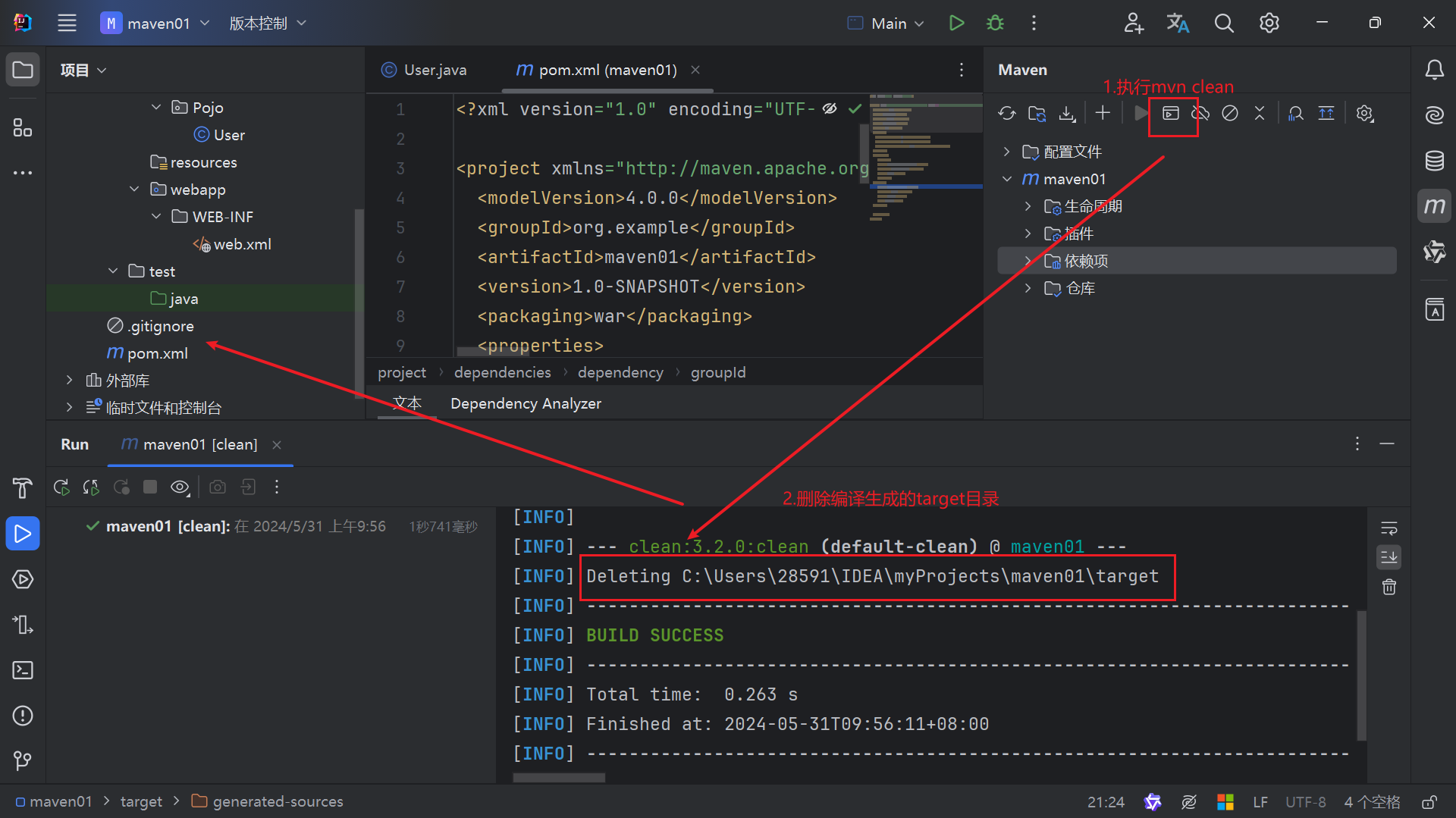Change UTF-8 file encoding
The height and width of the screenshot is (818, 1456).
1306,802
